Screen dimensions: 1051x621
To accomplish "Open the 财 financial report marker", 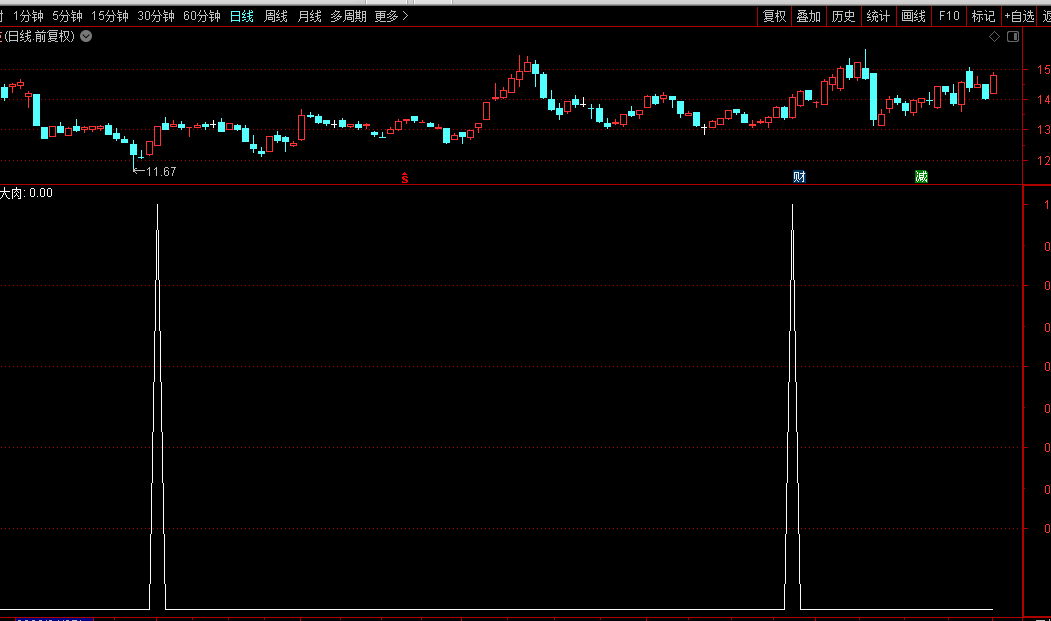I will [799, 177].
